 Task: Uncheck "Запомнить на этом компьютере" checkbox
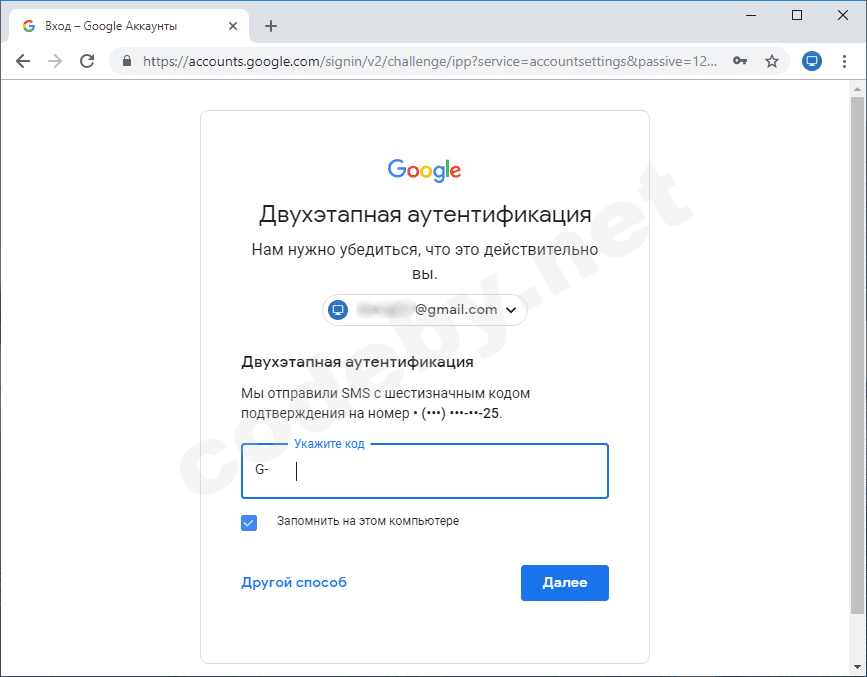[249, 522]
